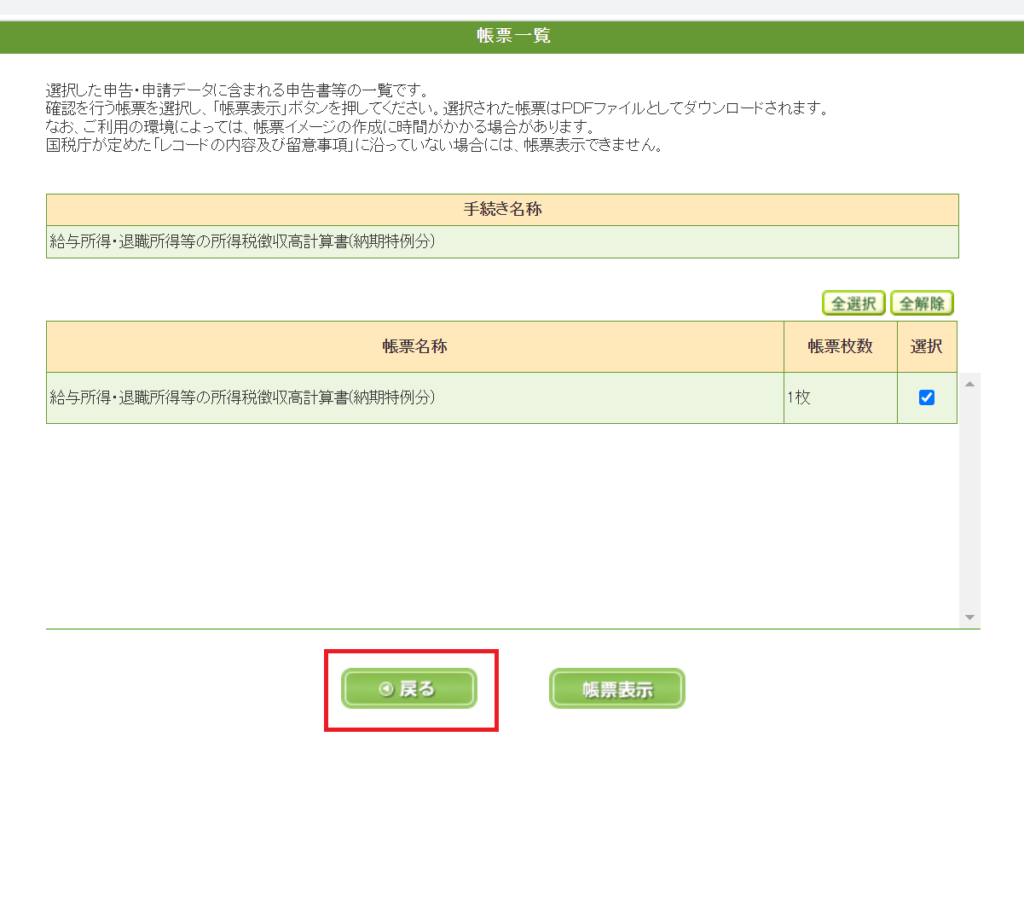Click the 帳票枚数 column header
This screenshot has width=1024, height=899.
[x=840, y=346]
